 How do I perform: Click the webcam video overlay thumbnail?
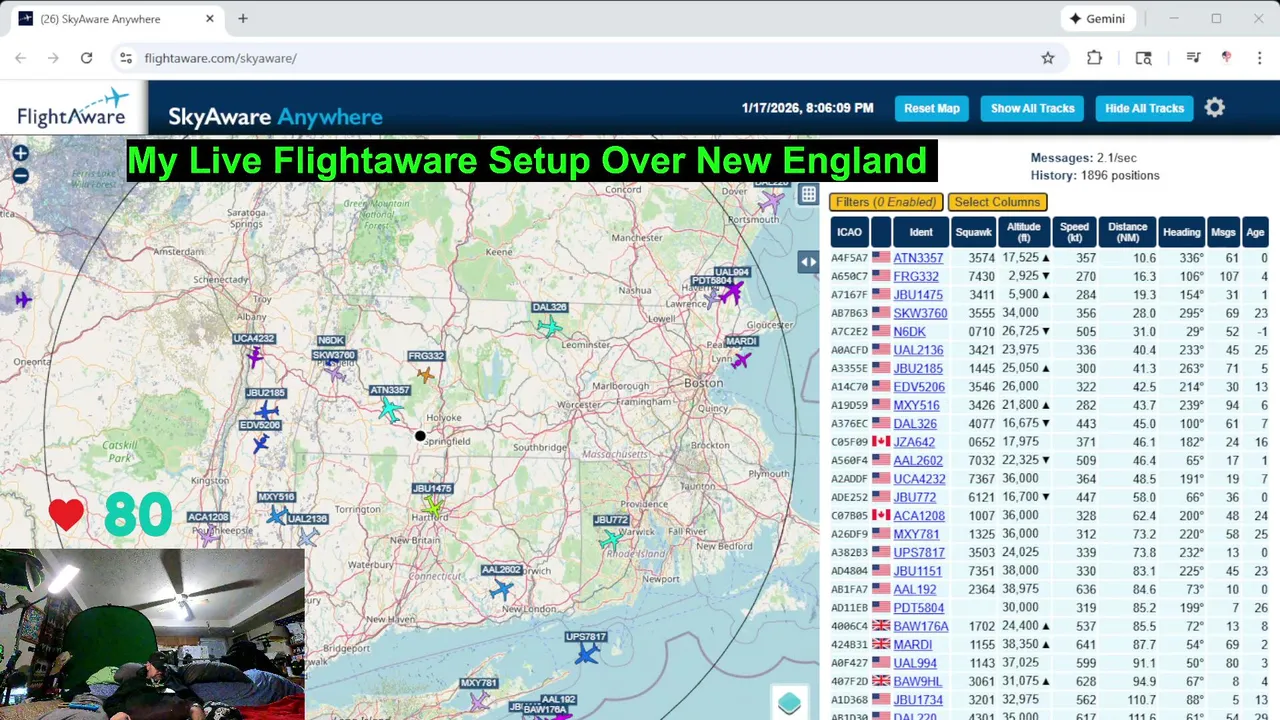click(152, 634)
